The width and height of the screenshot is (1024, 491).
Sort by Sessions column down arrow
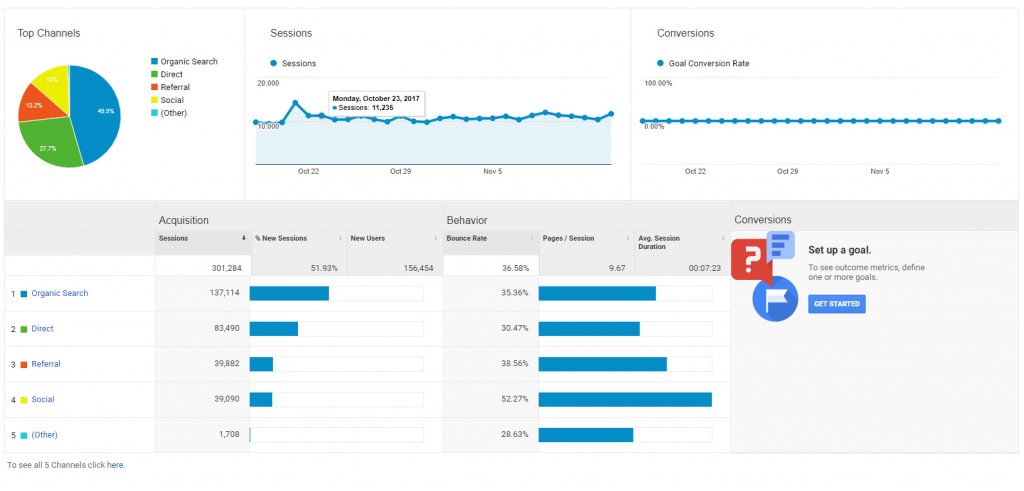pos(244,238)
